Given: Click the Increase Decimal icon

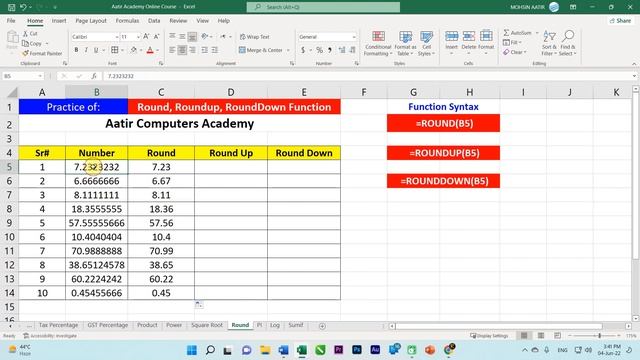Looking at the screenshot, I should (x=342, y=50).
